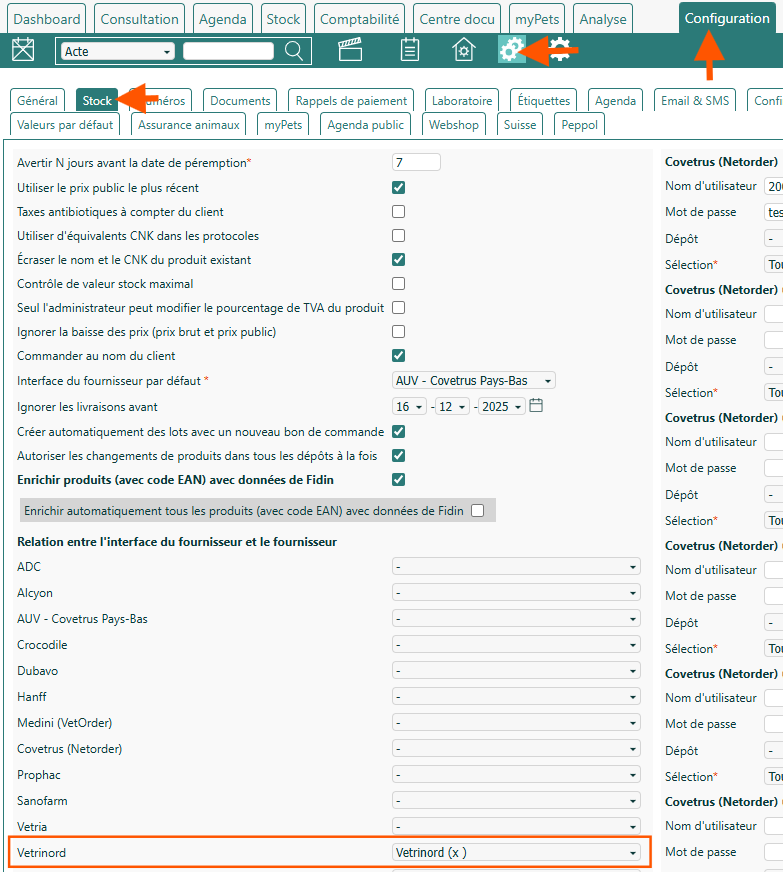Image resolution: width=783 pixels, height=872 pixels.
Task: Enable 'Taxes antibiotiques à compter du client'
Action: click(398, 211)
